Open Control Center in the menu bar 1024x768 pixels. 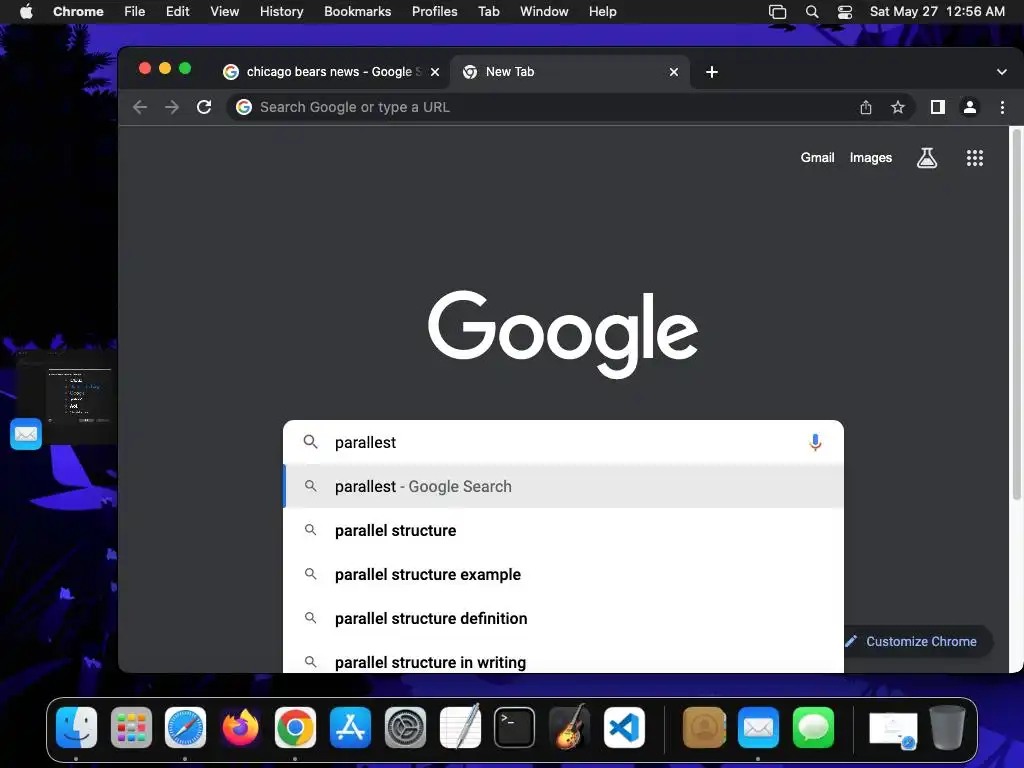pos(844,12)
